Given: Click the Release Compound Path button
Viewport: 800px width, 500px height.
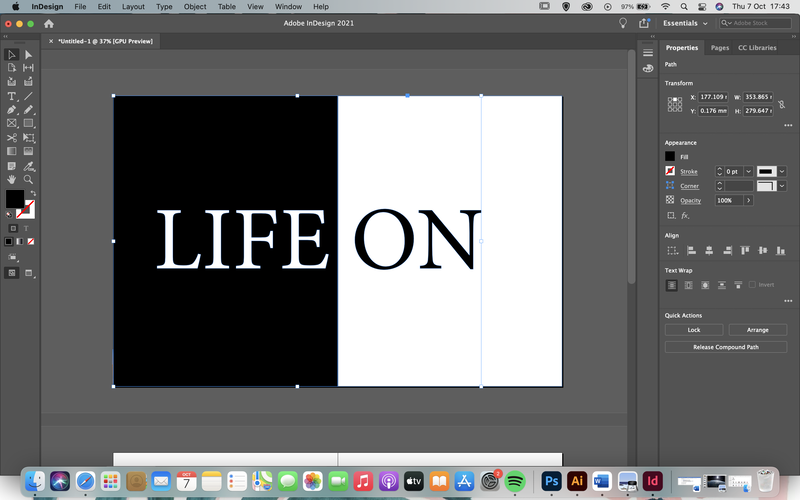Looking at the screenshot, I should click(x=726, y=347).
